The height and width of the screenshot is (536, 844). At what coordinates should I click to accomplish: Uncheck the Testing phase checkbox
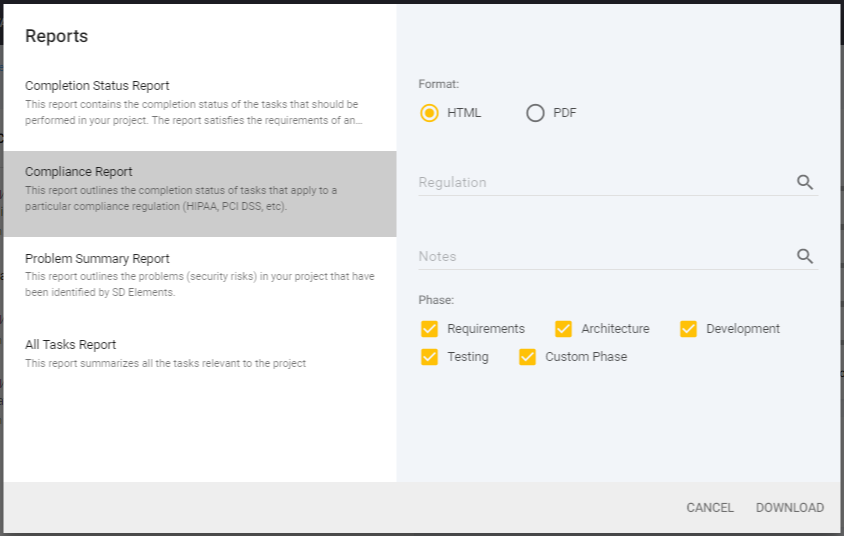(x=430, y=357)
